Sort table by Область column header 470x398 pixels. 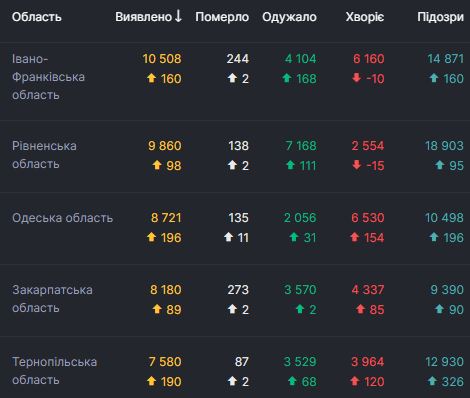[x=37, y=17]
